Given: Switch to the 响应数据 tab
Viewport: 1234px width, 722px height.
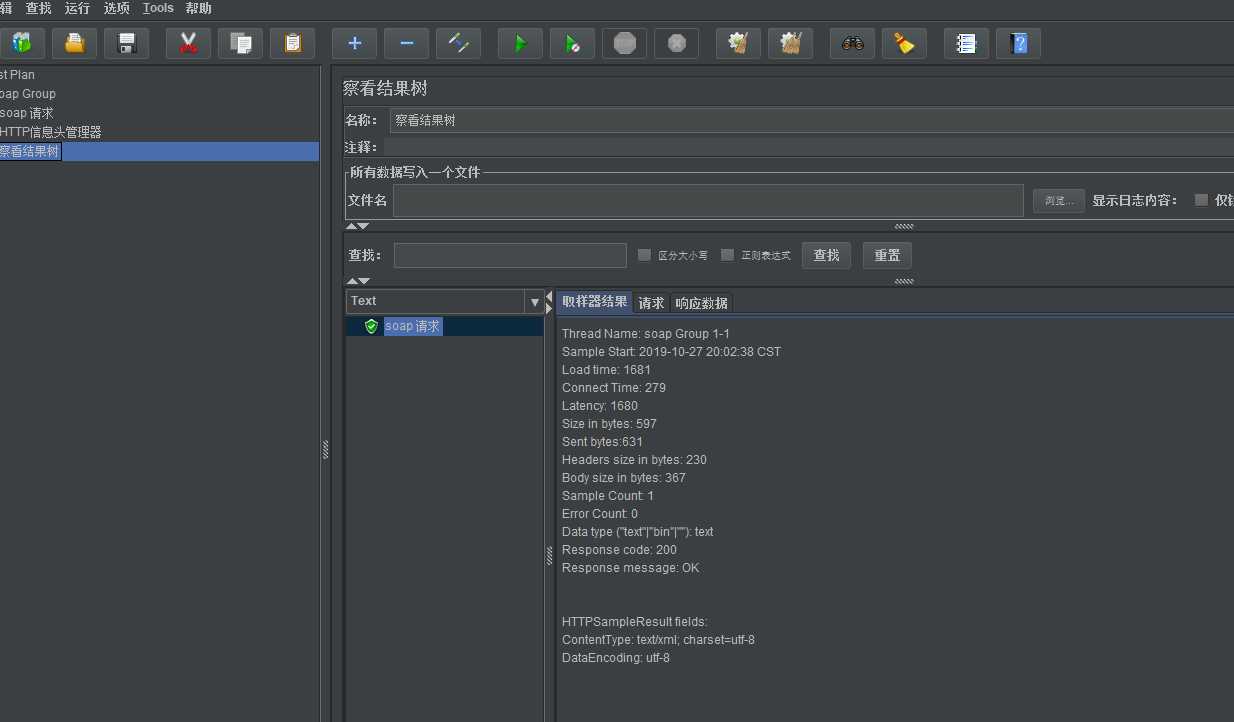Looking at the screenshot, I should [x=701, y=303].
